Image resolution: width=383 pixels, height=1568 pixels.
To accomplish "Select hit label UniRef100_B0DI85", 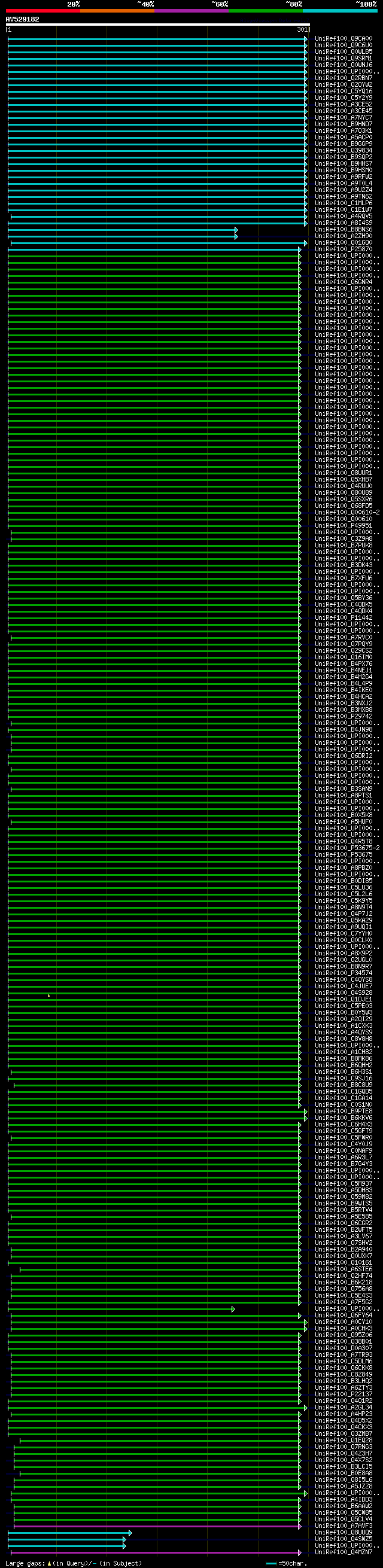I will click(344, 881).
